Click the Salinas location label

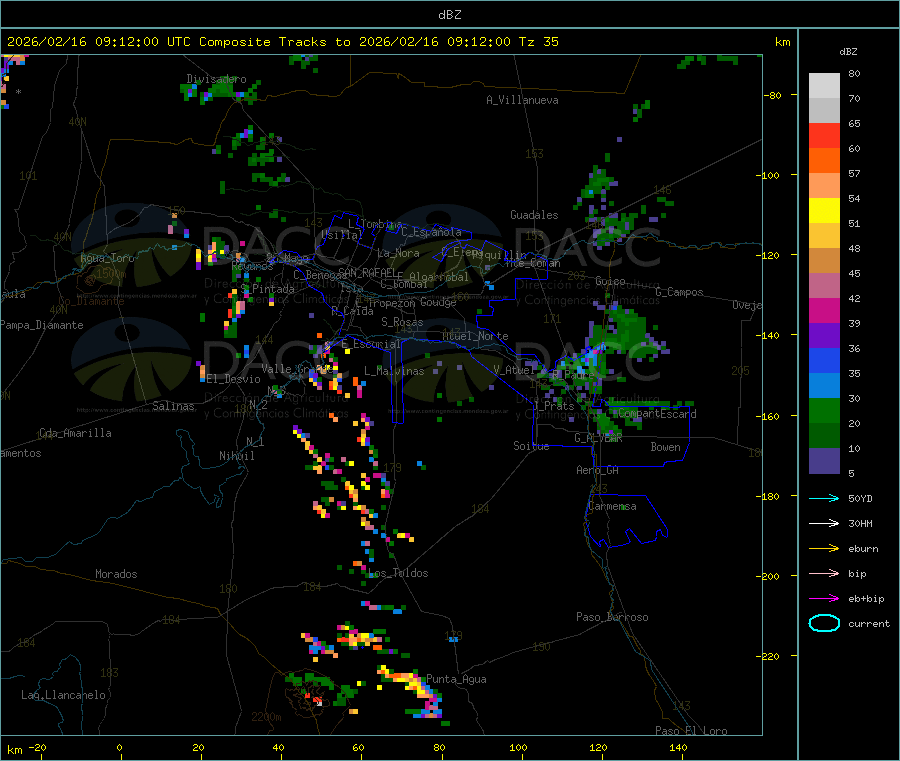point(173,406)
